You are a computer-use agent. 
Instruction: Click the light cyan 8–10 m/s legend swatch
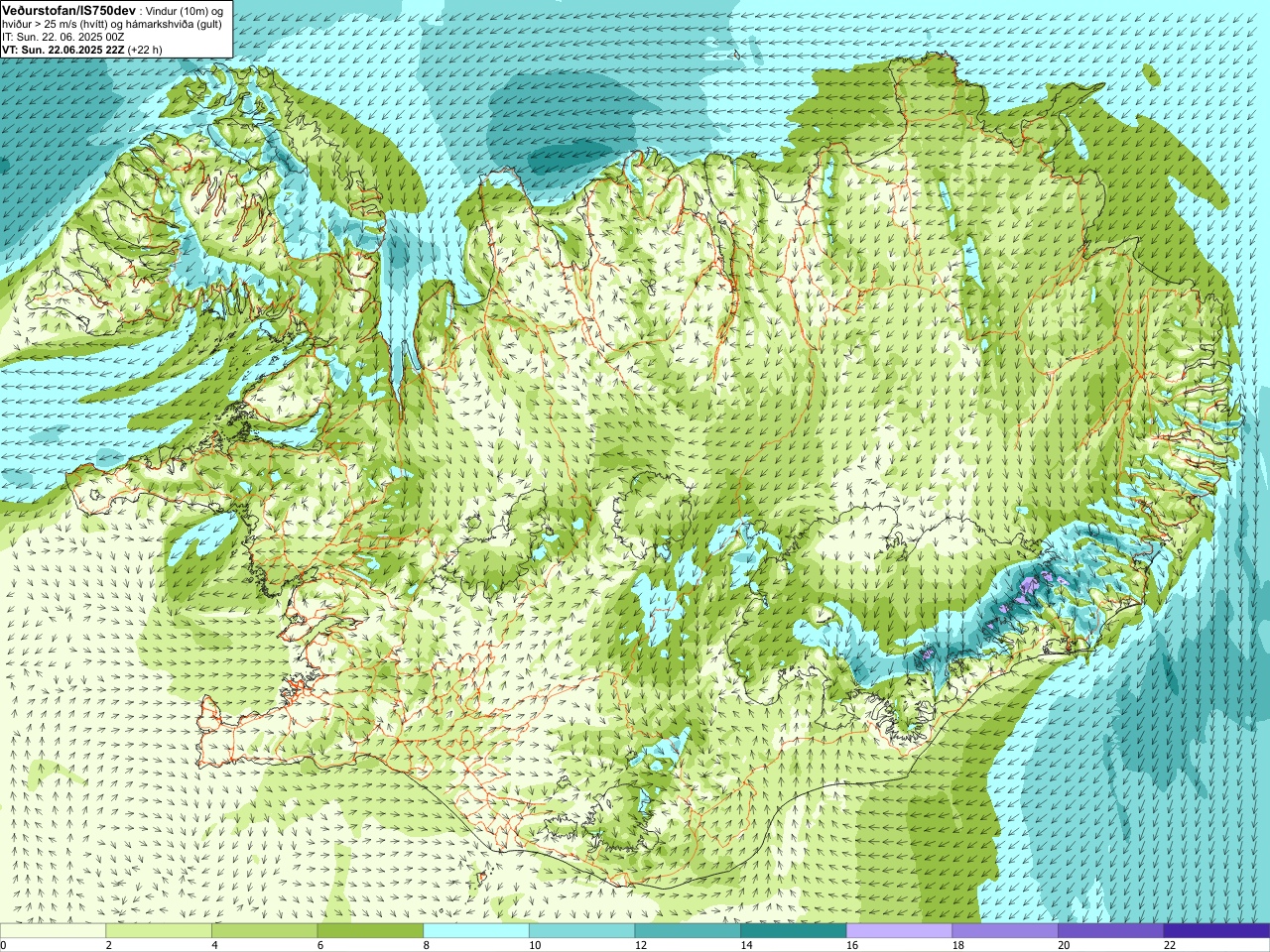[476, 931]
